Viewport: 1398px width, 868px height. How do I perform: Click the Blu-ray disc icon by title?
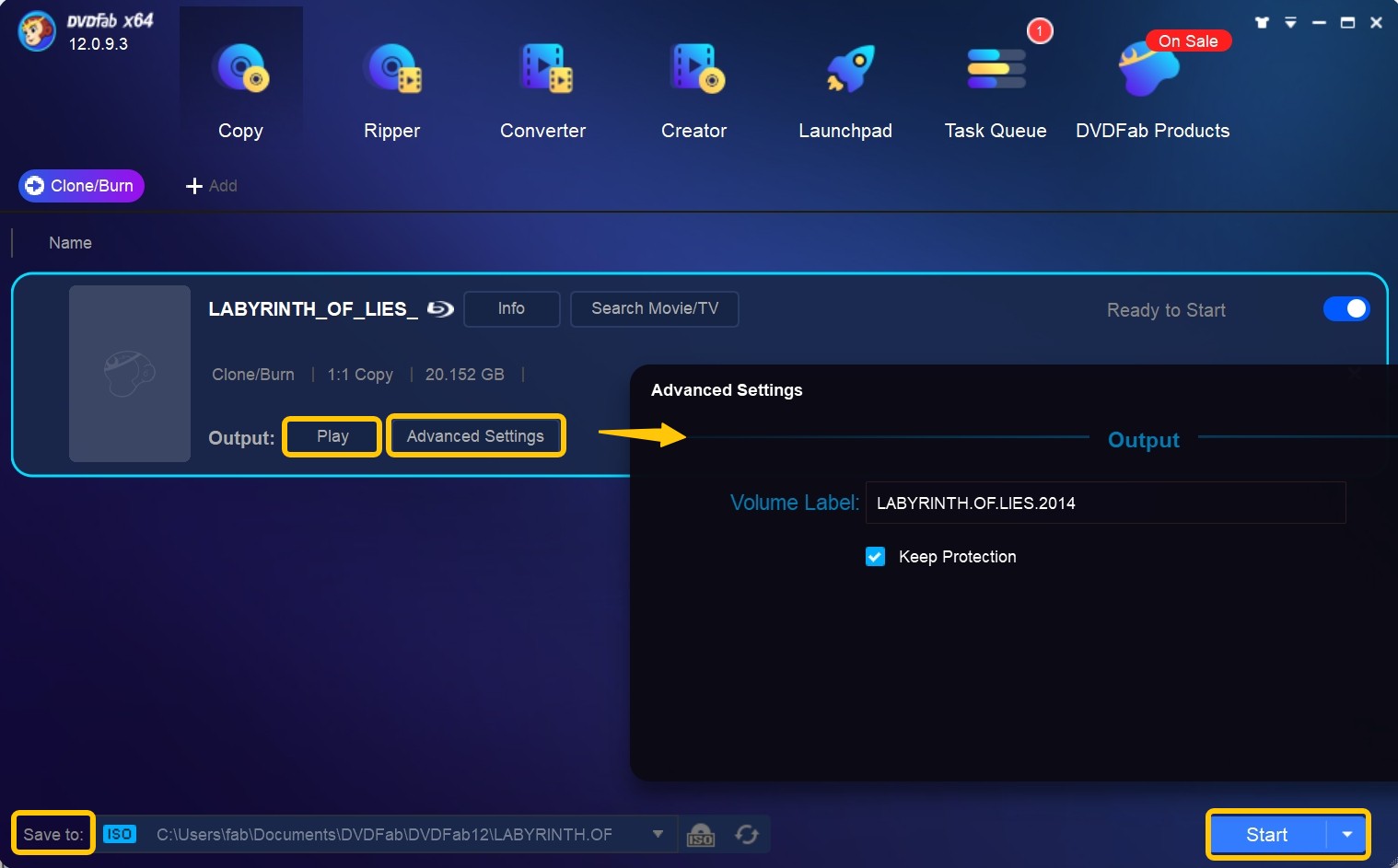(x=440, y=309)
